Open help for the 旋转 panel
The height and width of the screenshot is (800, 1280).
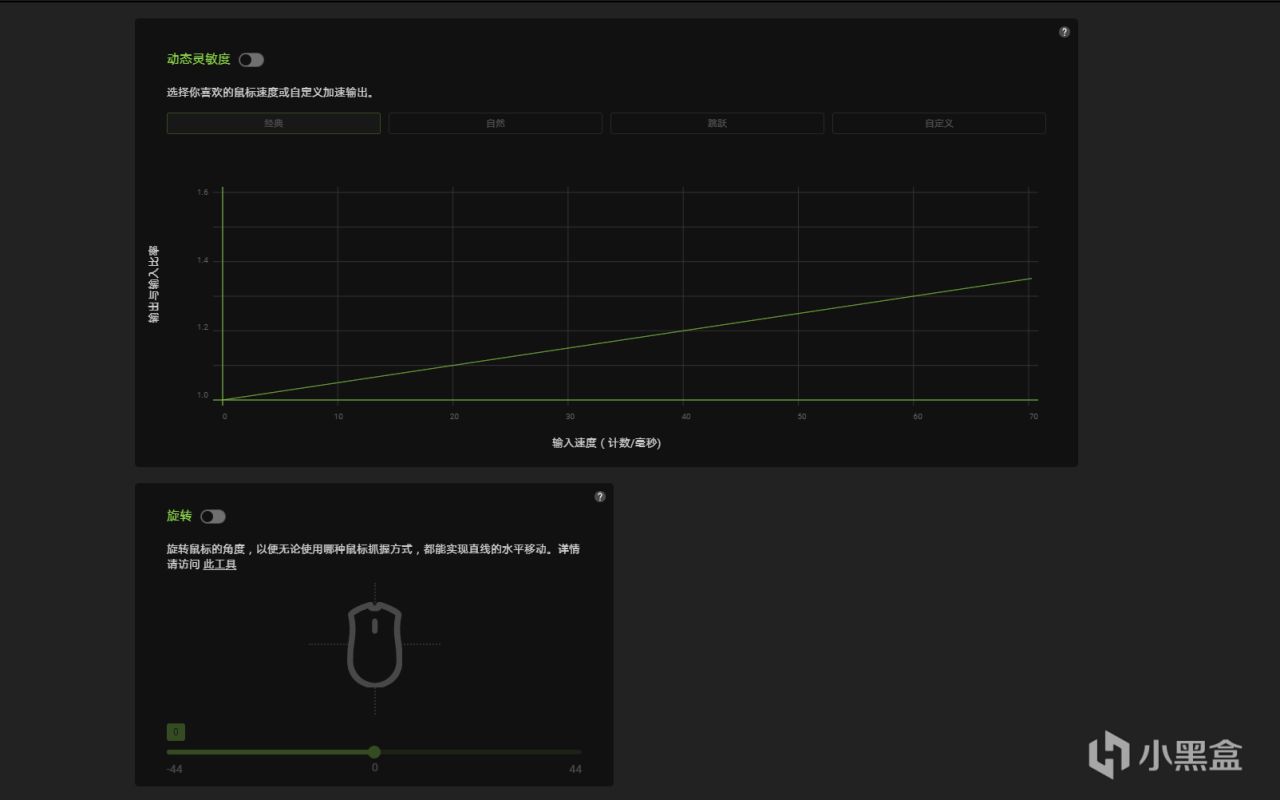pyautogui.click(x=600, y=497)
